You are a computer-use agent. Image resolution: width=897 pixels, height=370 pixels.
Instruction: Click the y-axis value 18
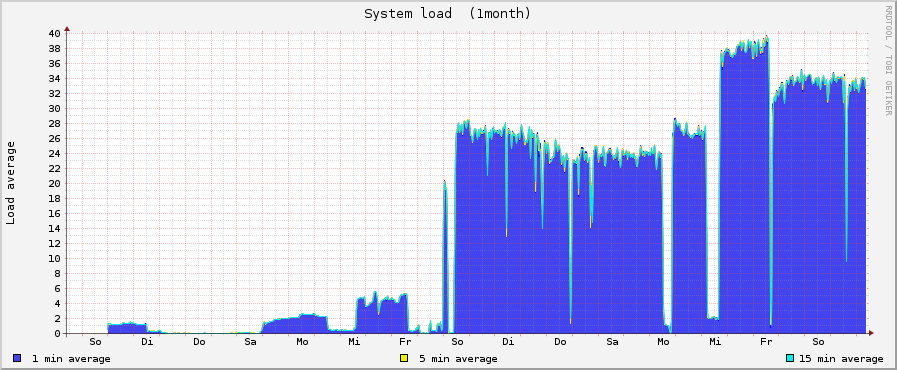tap(54, 198)
